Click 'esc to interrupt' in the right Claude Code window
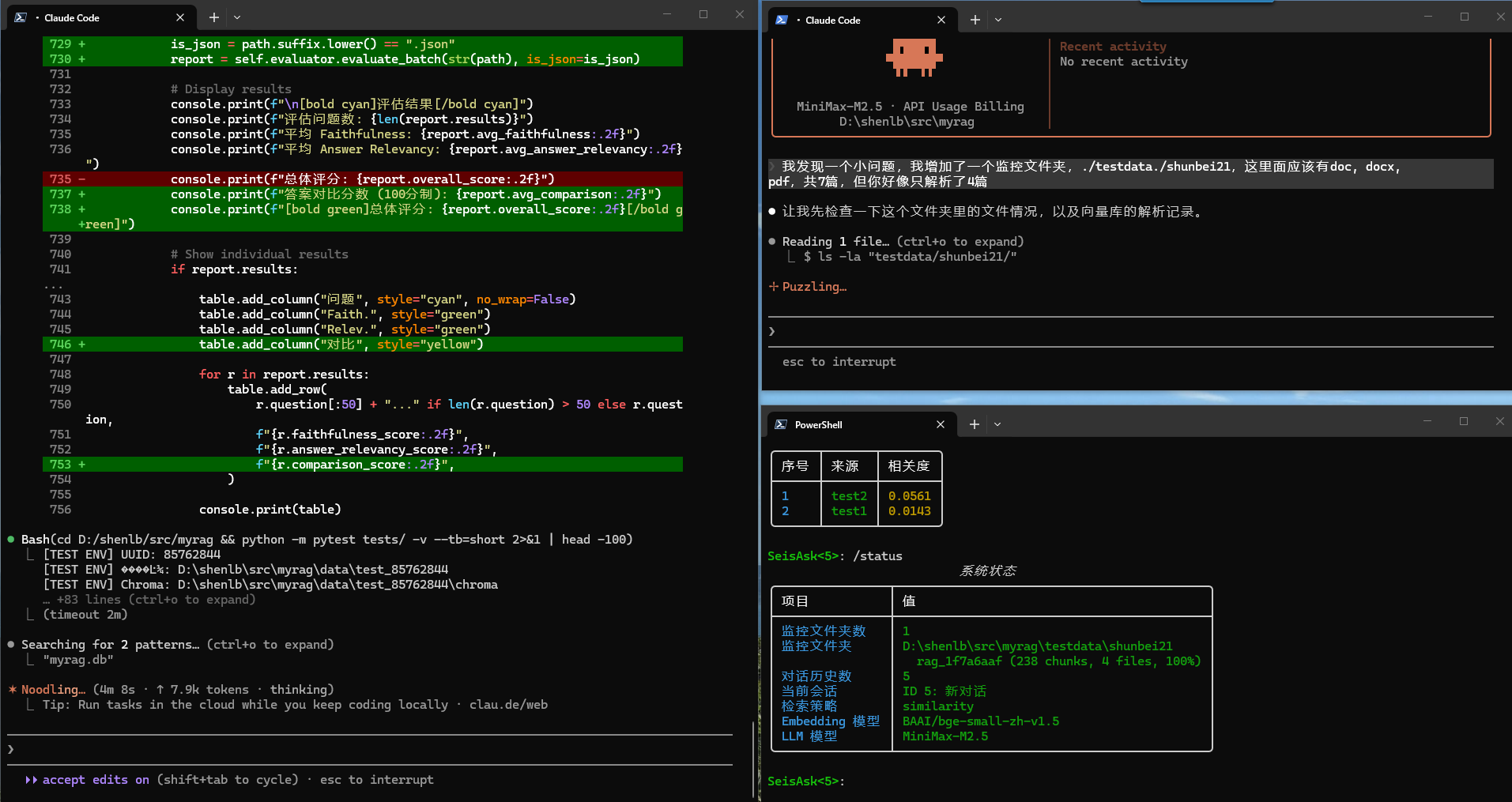1512x802 pixels. click(x=839, y=361)
